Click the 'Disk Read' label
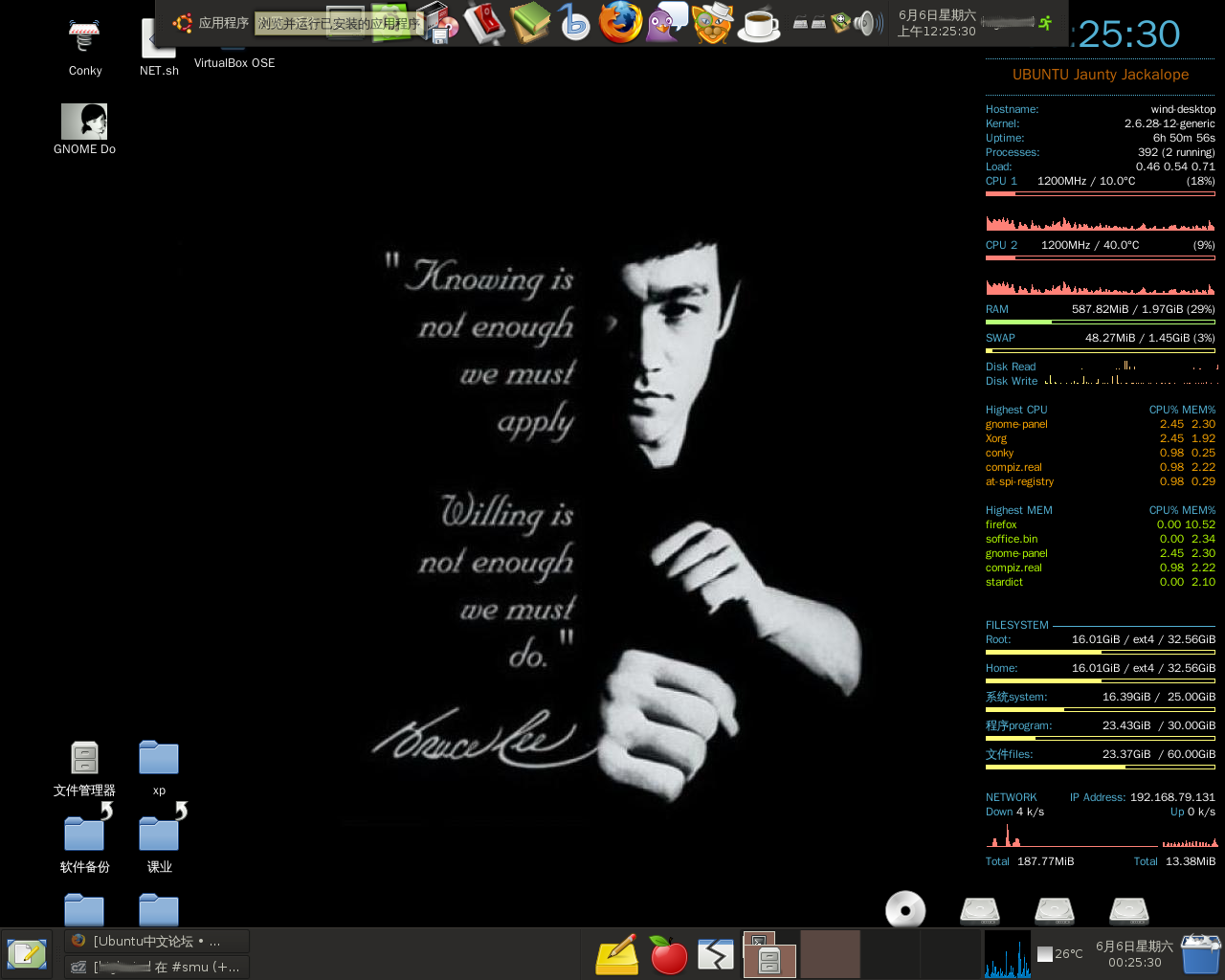The height and width of the screenshot is (980, 1225). coord(1011,367)
